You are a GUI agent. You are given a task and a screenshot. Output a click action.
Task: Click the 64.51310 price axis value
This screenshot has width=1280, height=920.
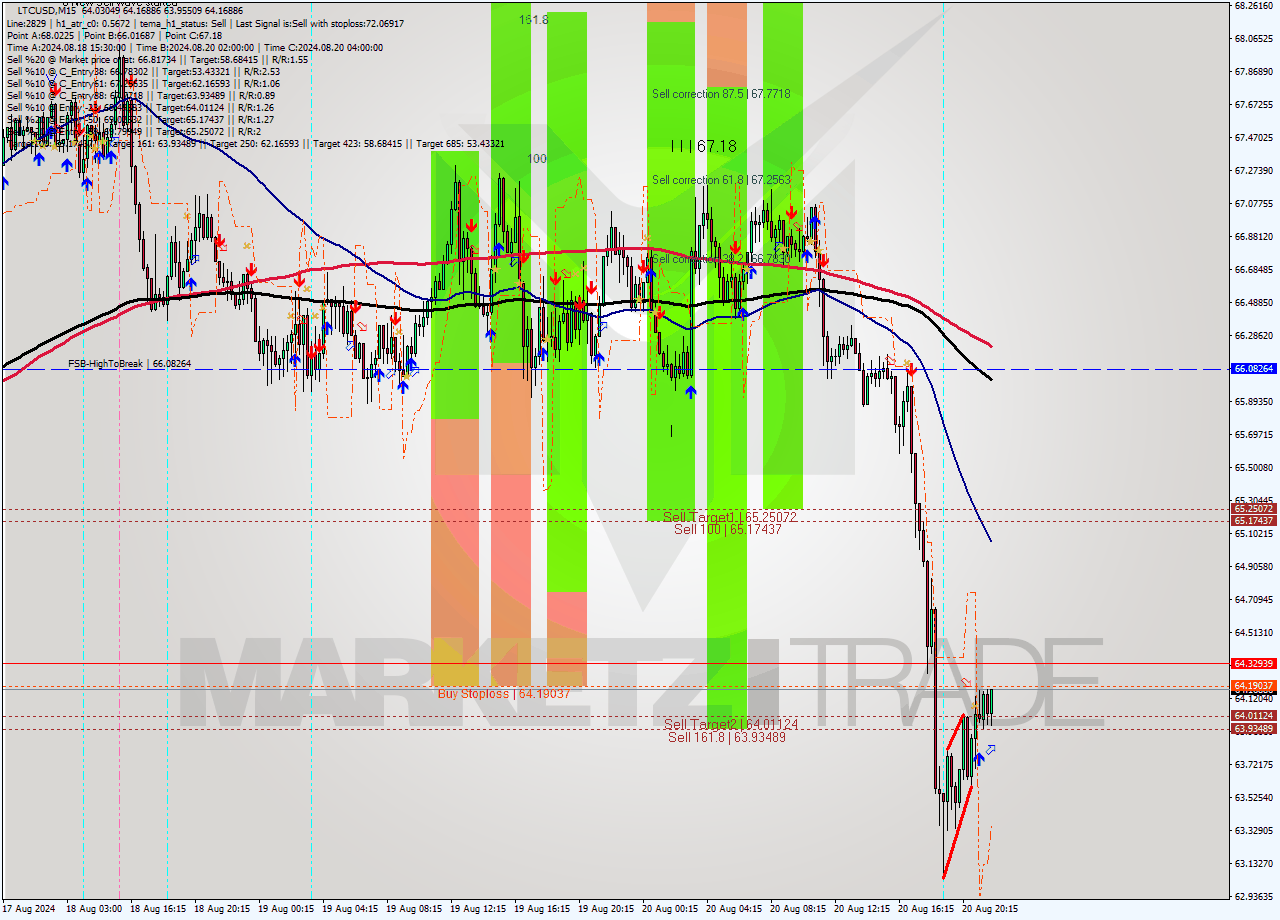[1254, 632]
